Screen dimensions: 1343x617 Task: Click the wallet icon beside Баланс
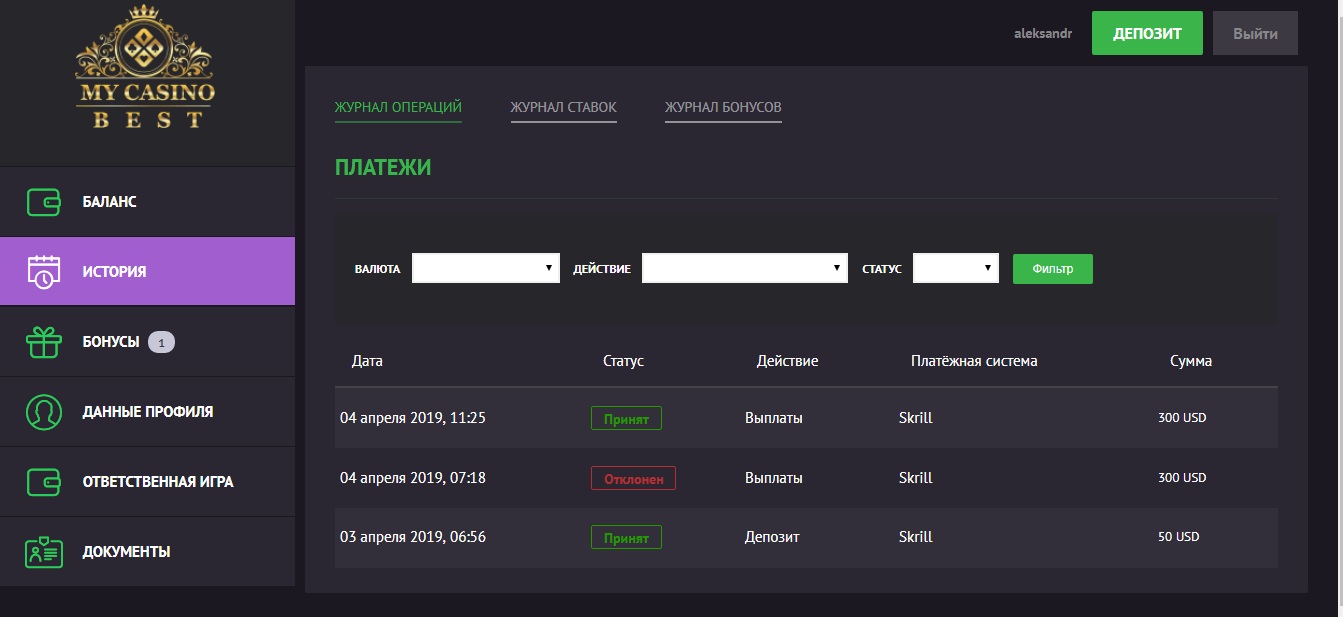44,201
